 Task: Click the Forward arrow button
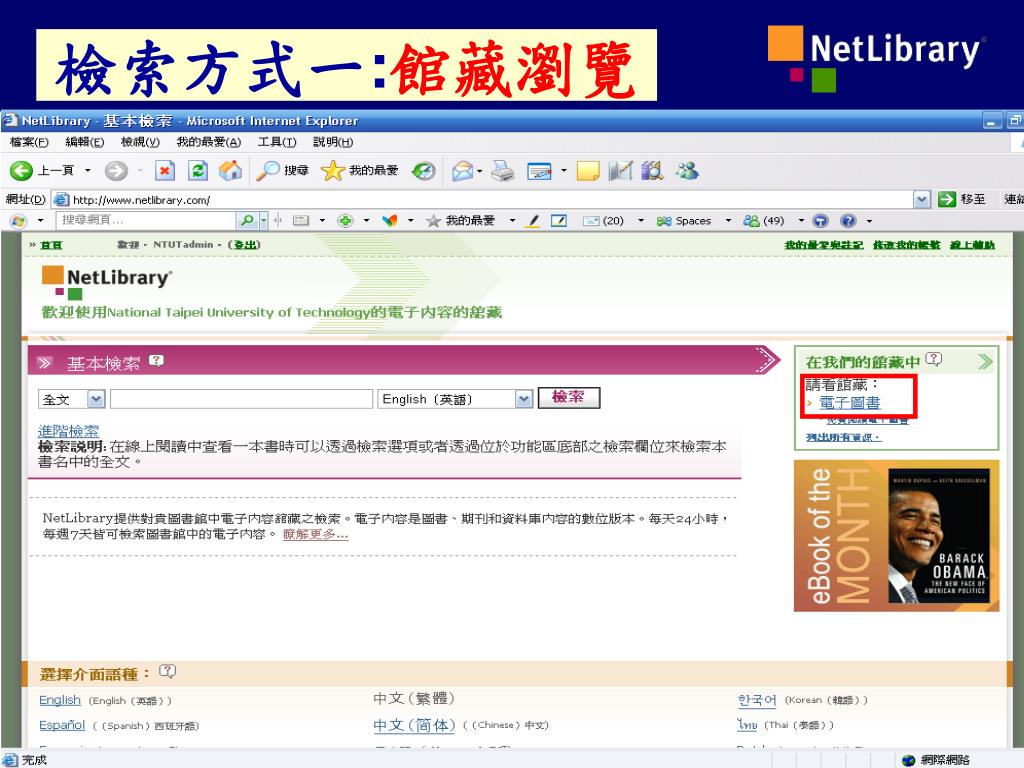coord(116,171)
